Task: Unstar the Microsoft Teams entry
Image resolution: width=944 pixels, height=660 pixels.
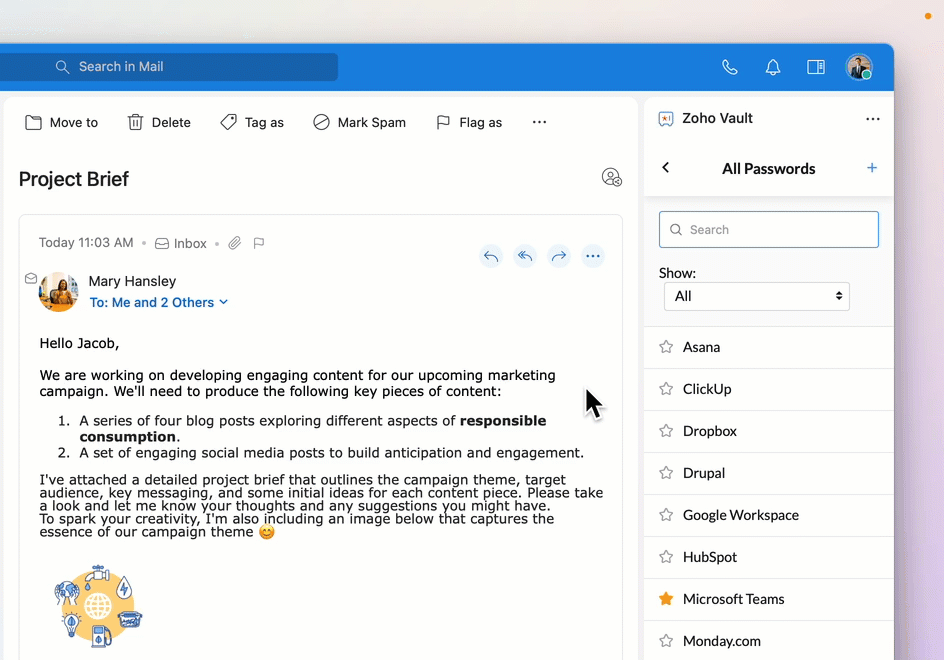Action: (666, 599)
